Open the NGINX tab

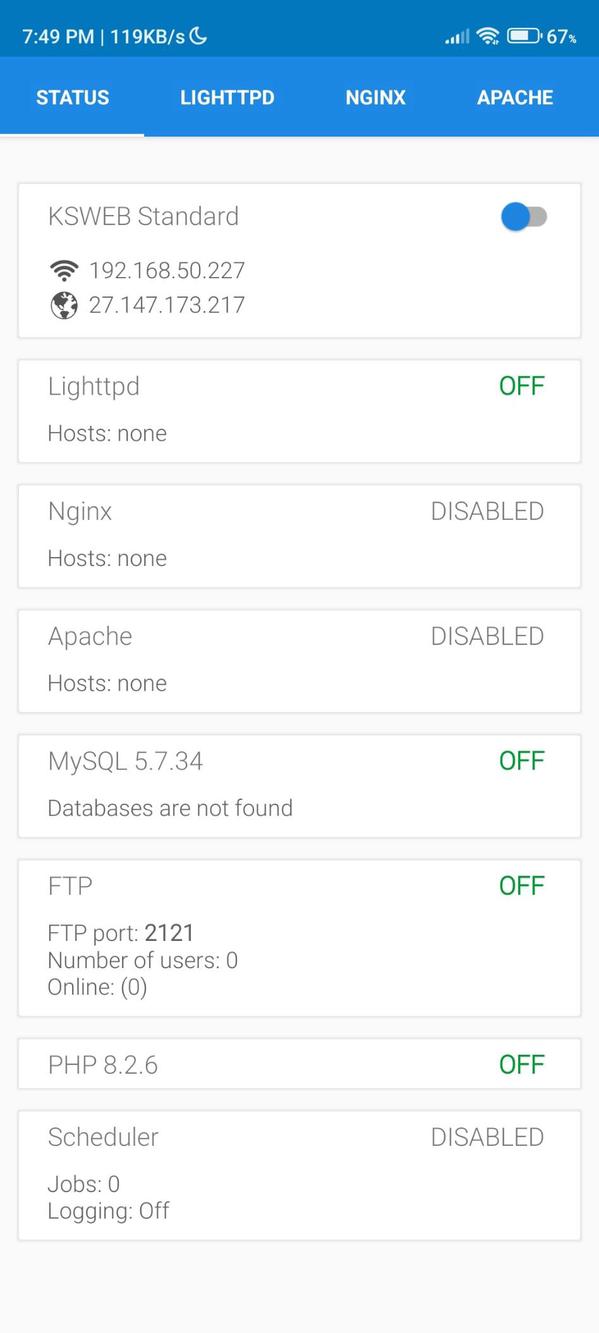point(375,97)
